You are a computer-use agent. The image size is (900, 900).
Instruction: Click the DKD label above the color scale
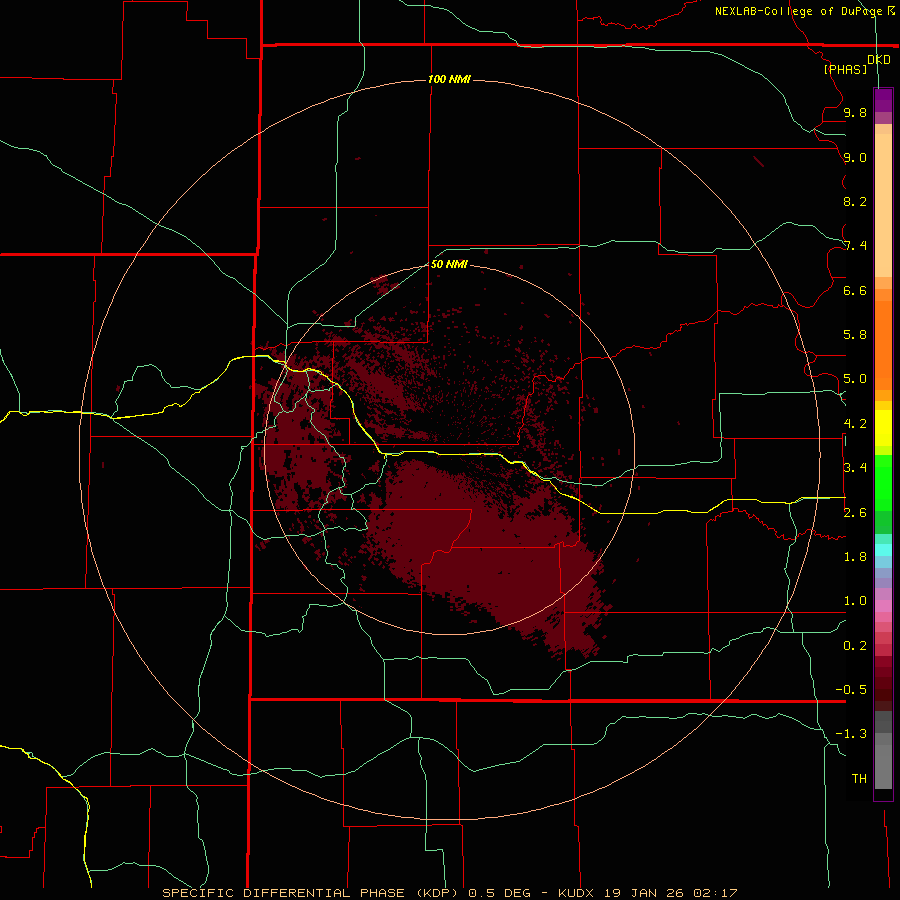879,60
